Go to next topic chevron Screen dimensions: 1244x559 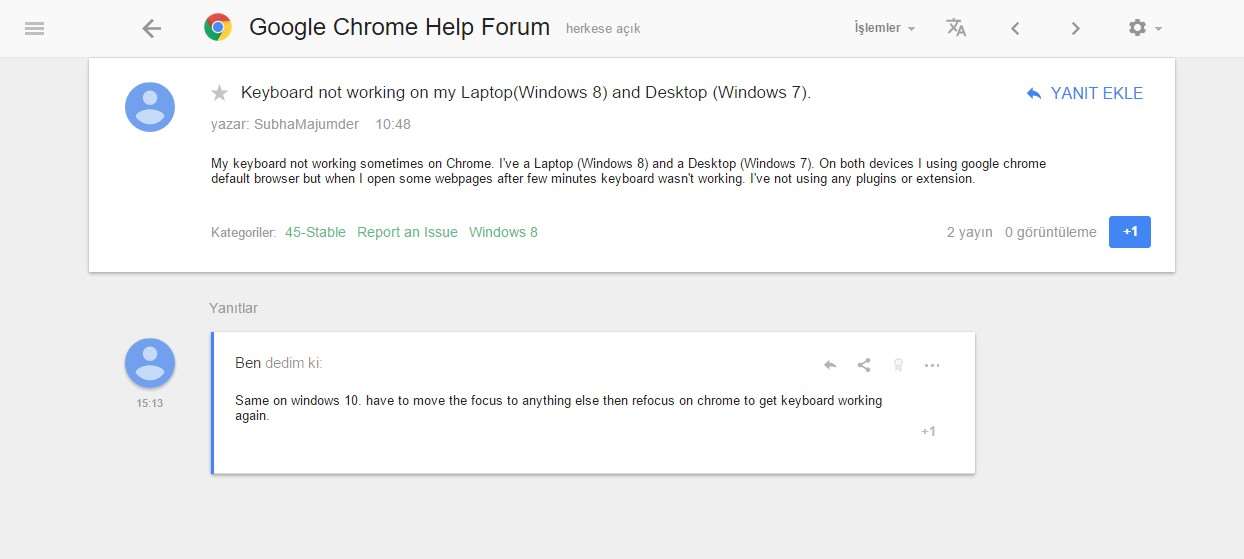1075,29
